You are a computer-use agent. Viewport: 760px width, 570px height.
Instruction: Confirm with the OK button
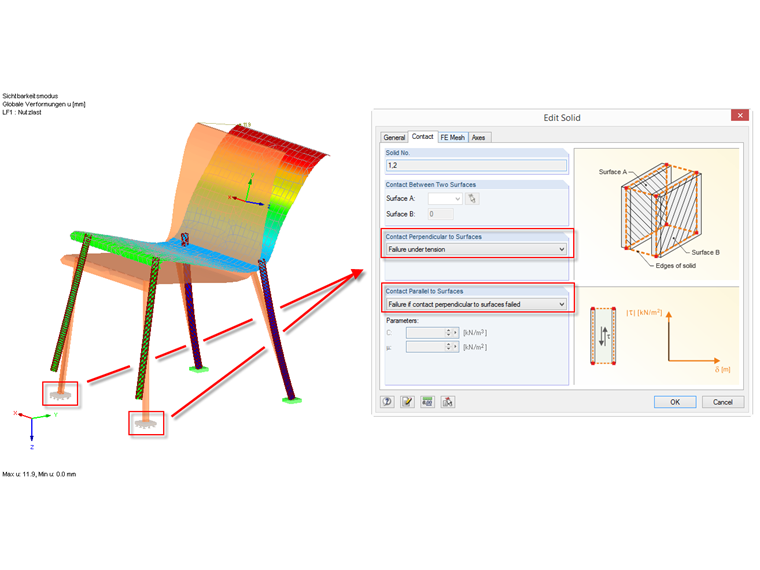coord(675,402)
